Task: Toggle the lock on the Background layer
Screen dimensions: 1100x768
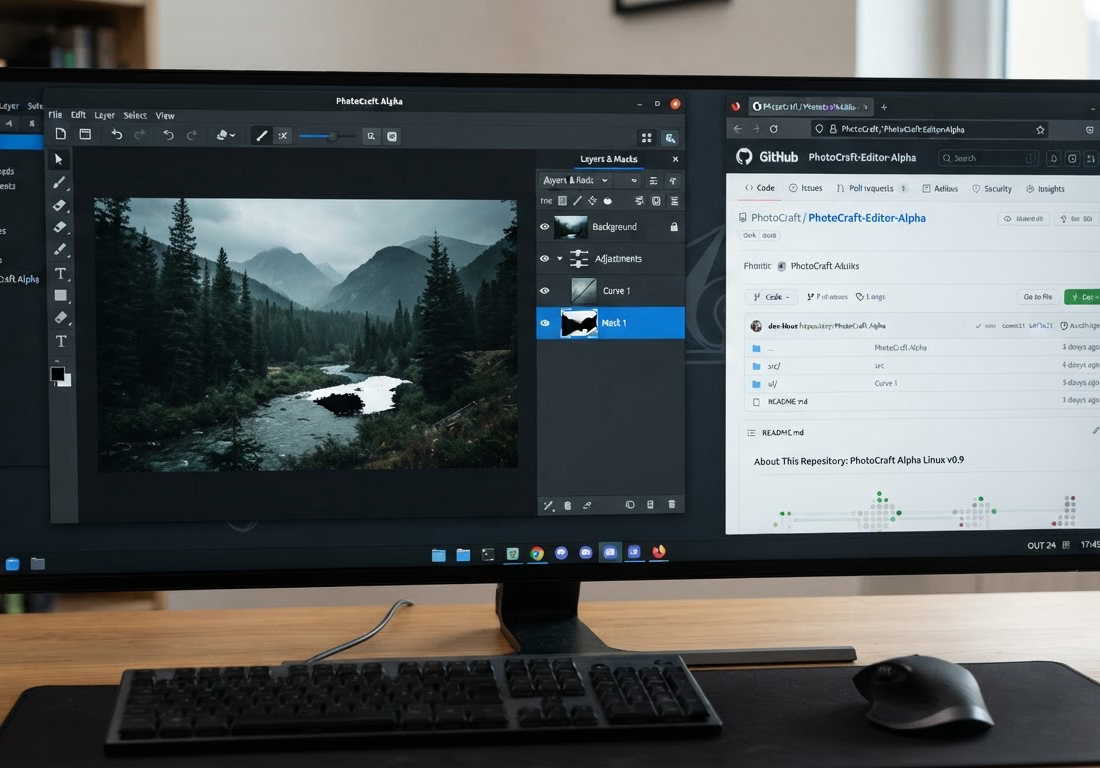Action: [x=674, y=227]
